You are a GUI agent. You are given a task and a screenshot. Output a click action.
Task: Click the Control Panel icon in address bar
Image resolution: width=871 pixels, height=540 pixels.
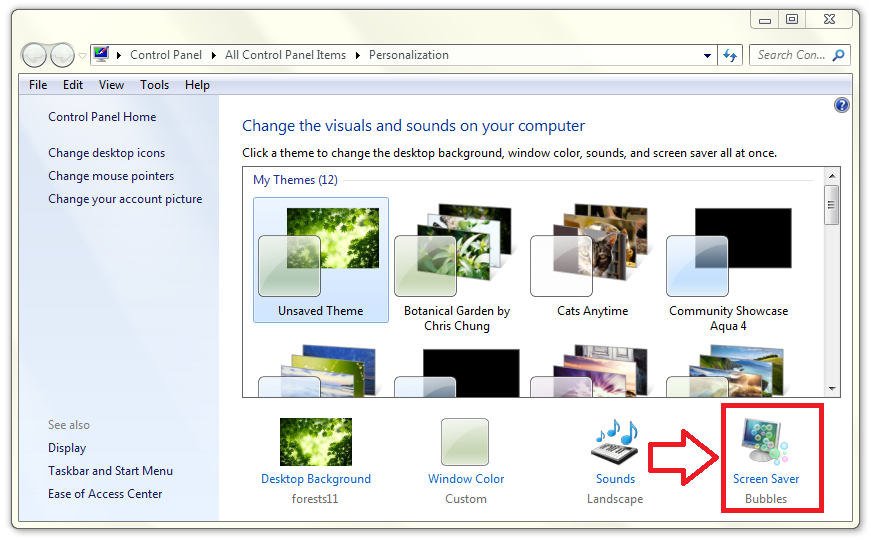(x=101, y=54)
